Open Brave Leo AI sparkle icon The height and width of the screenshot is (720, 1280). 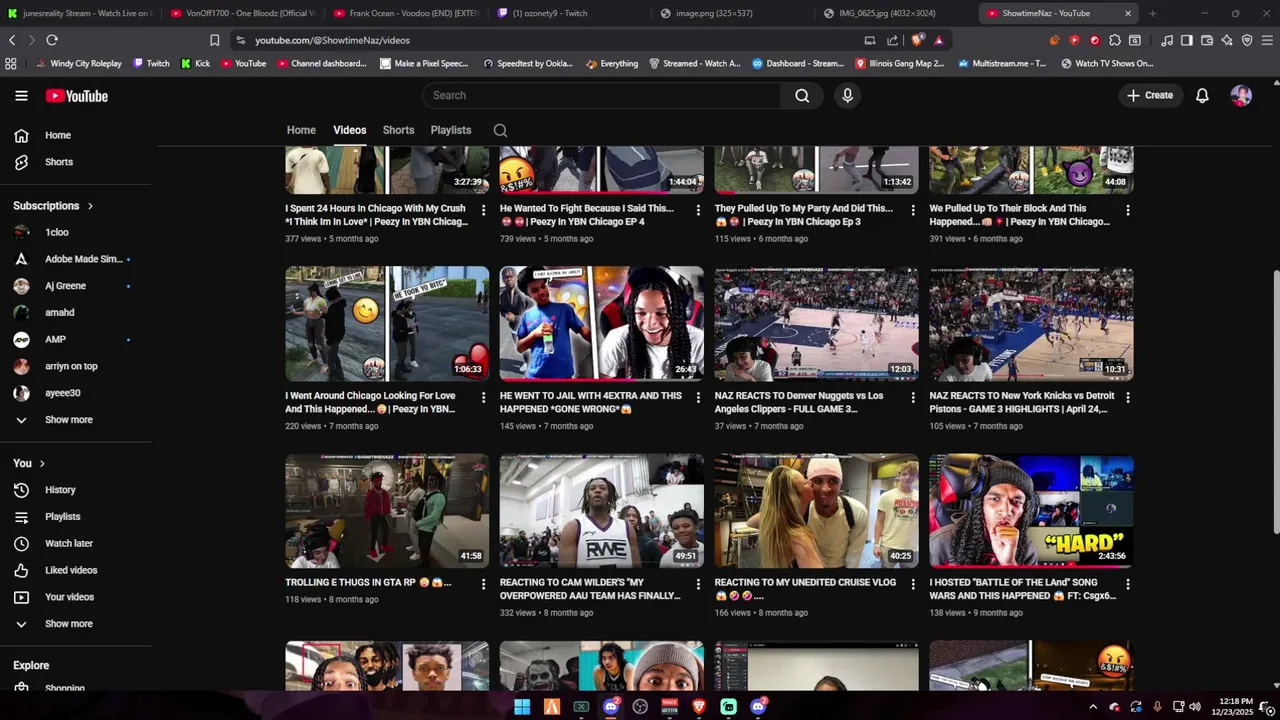[x=1227, y=40]
